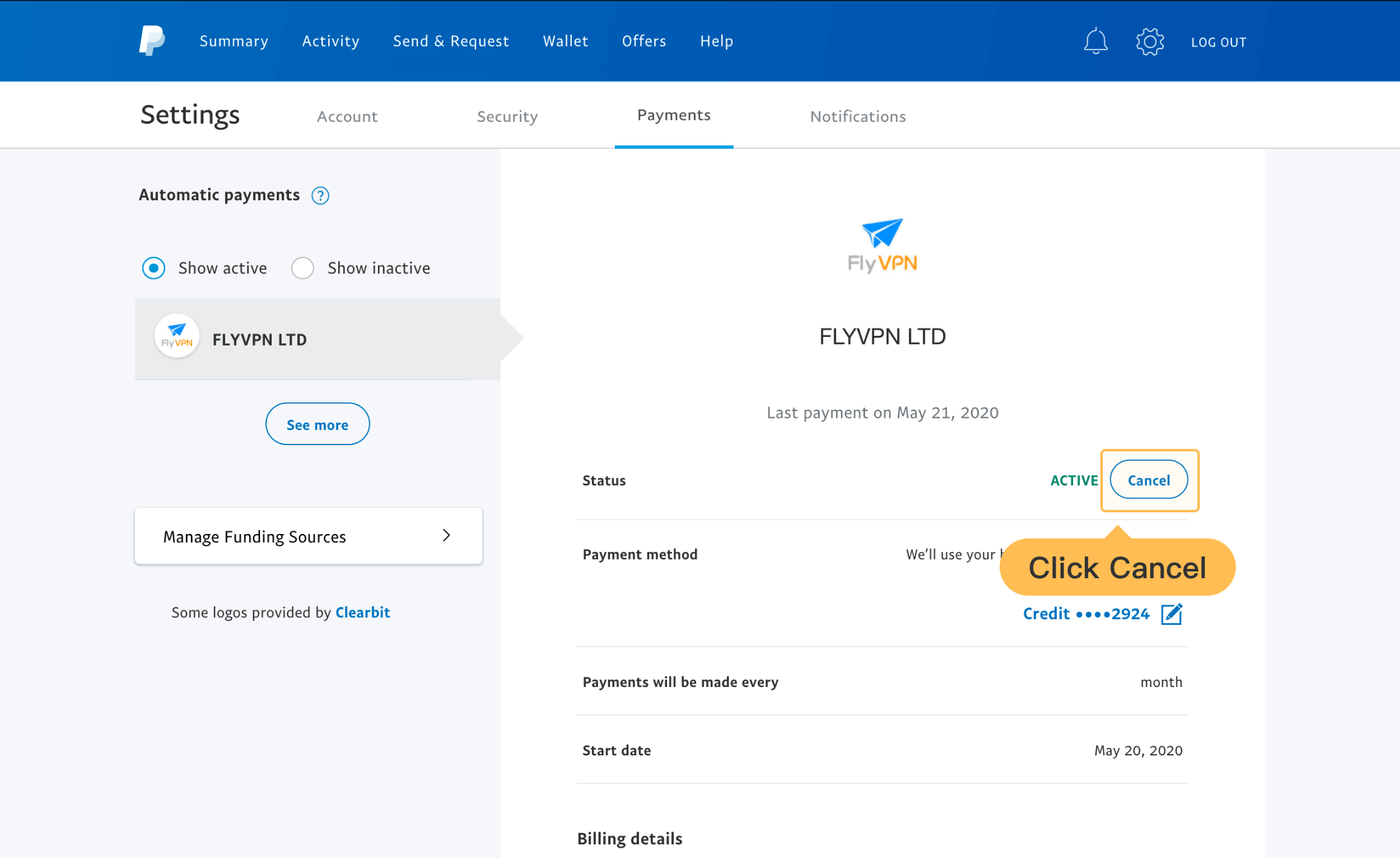The image size is (1400, 858).
Task: Switch to the Account tab
Action: pos(347,116)
